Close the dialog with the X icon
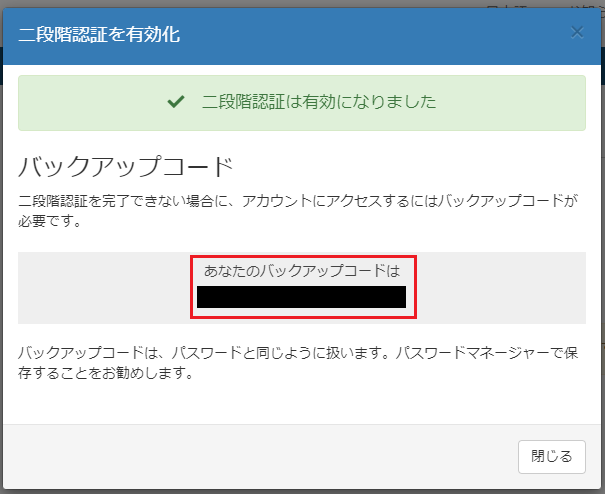Viewport: 605px width, 494px height. click(577, 32)
